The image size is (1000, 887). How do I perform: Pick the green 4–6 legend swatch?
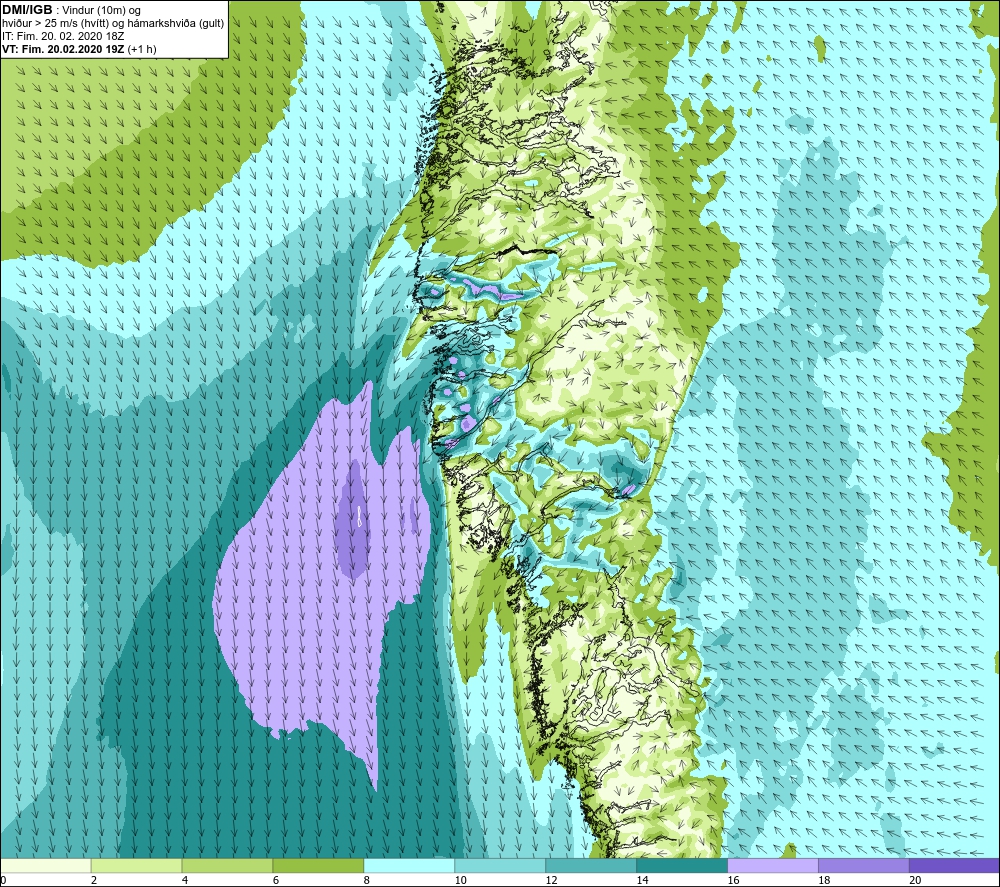coord(227,865)
